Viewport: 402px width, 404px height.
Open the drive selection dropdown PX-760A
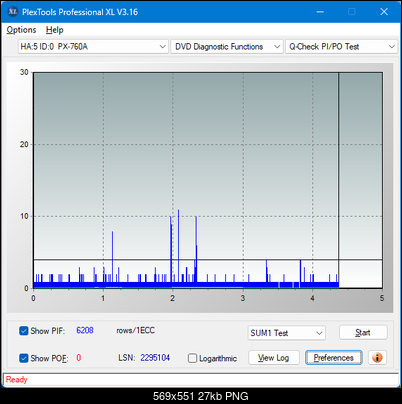click(93, 46)
